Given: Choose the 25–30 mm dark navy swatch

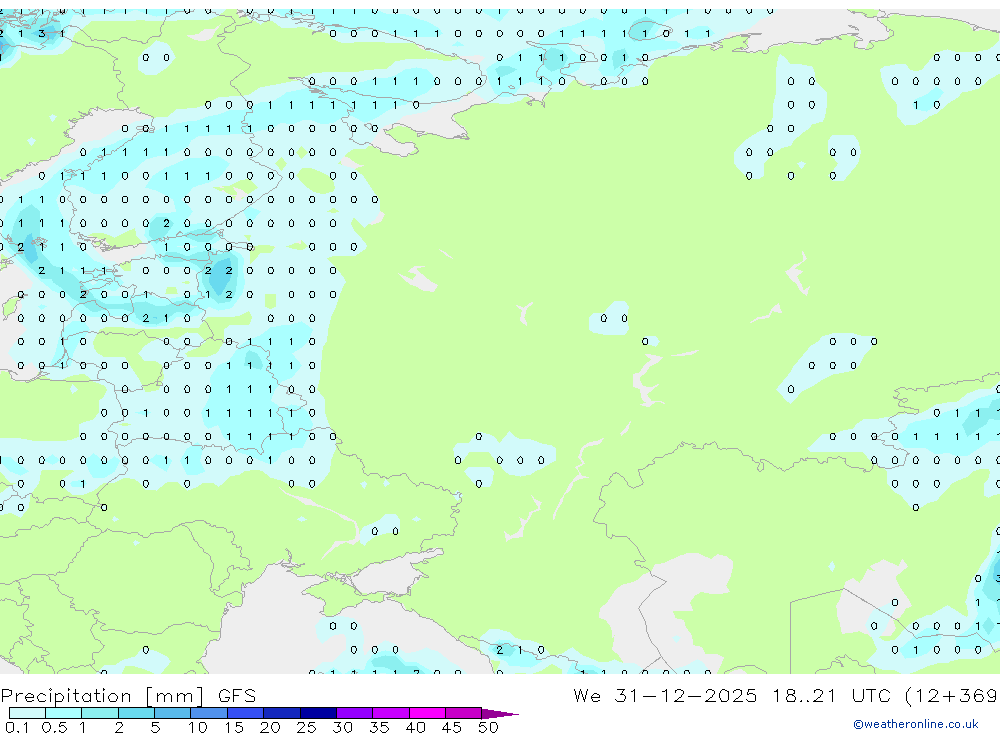Looking at the screenshot, I should (318, 713).
